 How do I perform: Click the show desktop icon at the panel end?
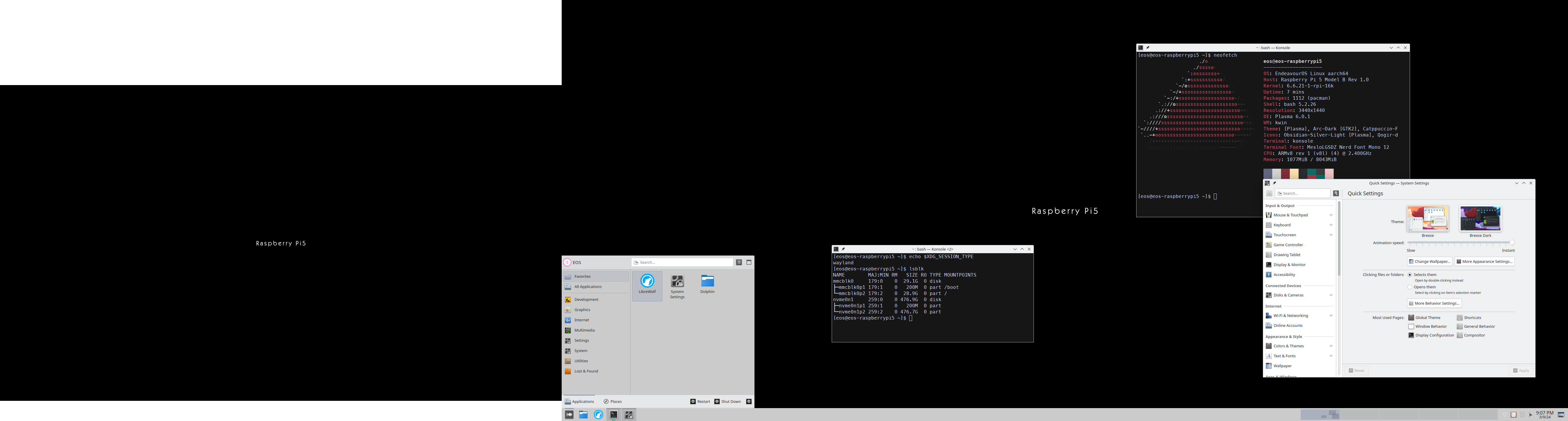coord(1561,414)
